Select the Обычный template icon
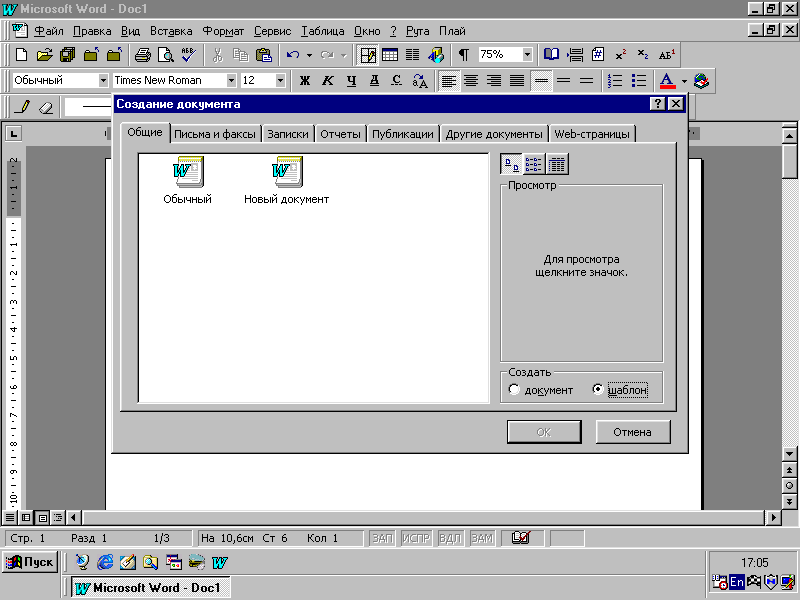The width and height of the screenshot is (800, 600). coord(187,181)
